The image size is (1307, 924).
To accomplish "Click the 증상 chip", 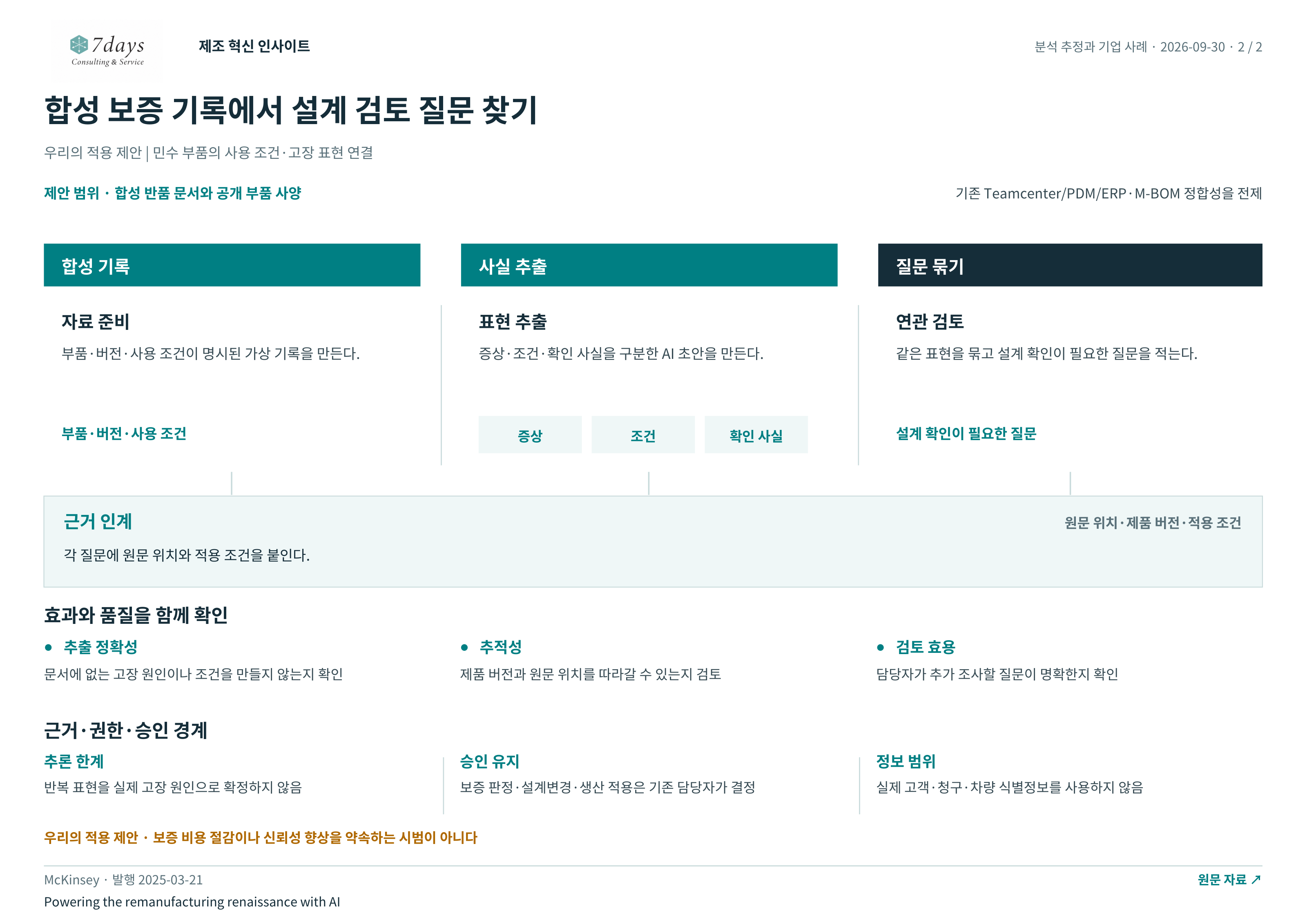I will (530, 435).
